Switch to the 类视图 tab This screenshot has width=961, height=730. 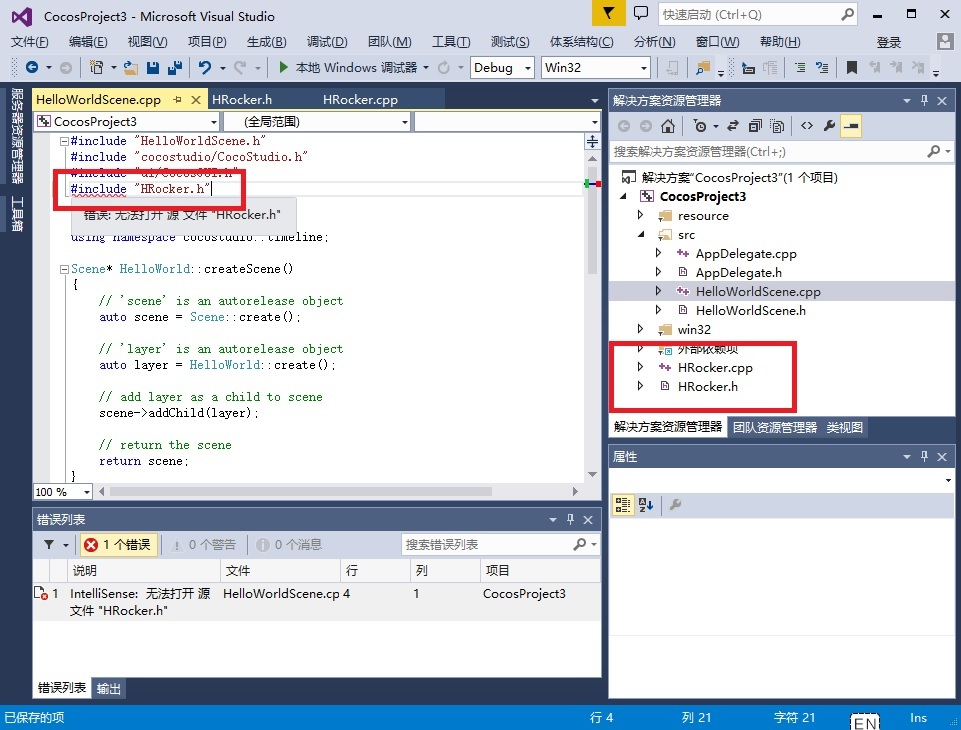point(845,427)
